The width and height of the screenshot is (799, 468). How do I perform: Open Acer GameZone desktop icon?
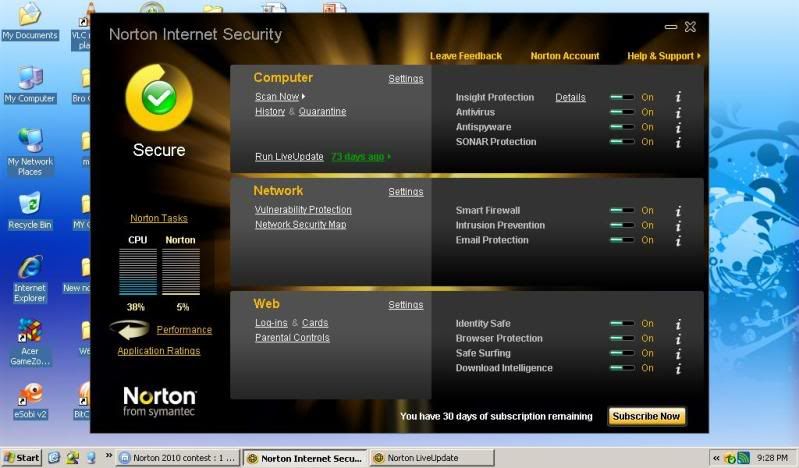pos(30,342)
